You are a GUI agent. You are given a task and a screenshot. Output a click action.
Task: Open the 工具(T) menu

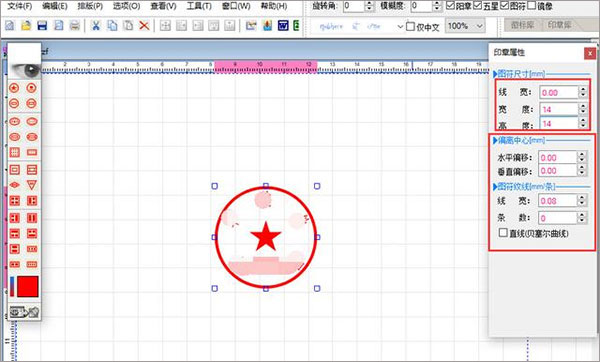[x=199, y=6]
